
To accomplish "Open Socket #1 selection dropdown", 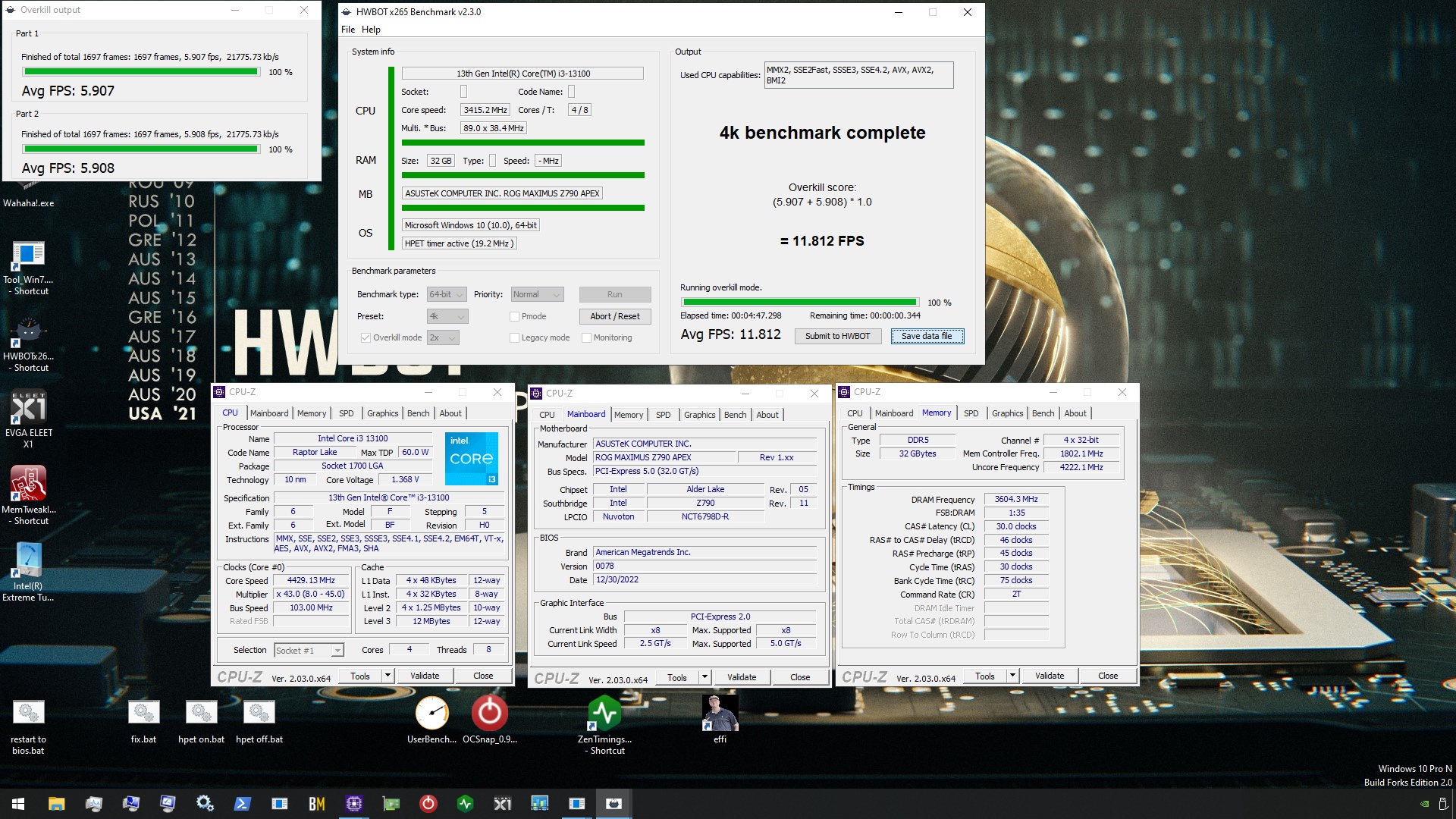I will [309, 650].
